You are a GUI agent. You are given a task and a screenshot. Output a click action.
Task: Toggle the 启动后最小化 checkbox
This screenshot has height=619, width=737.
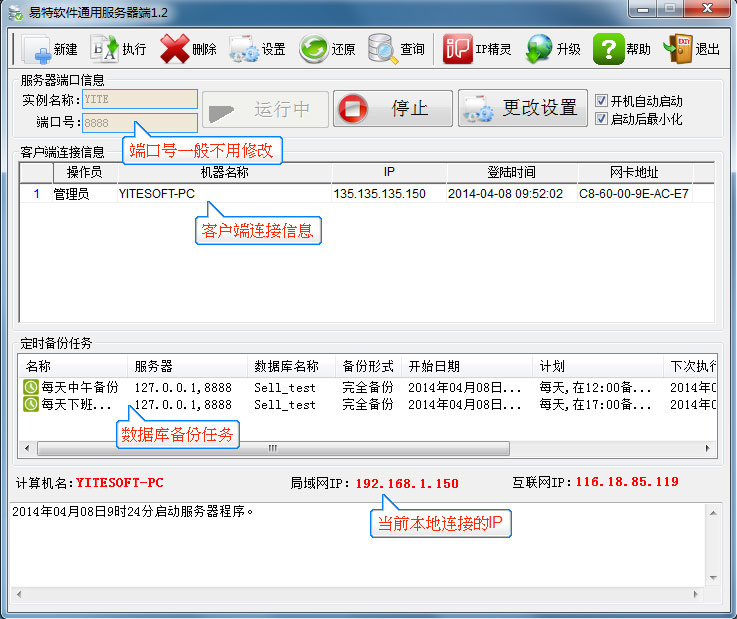click(601, 118)
